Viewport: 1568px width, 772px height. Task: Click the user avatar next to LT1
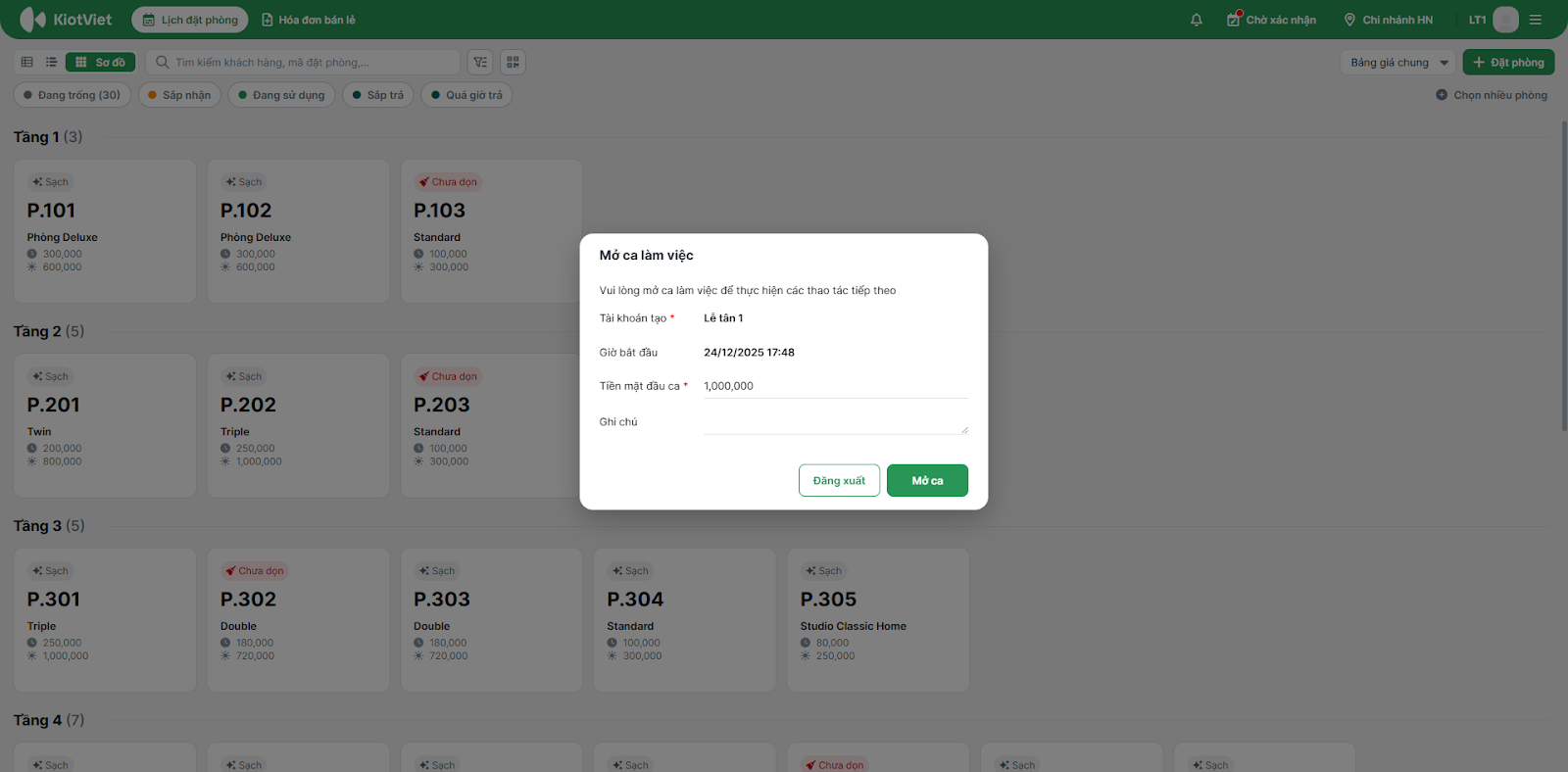tap(1505, 20)
